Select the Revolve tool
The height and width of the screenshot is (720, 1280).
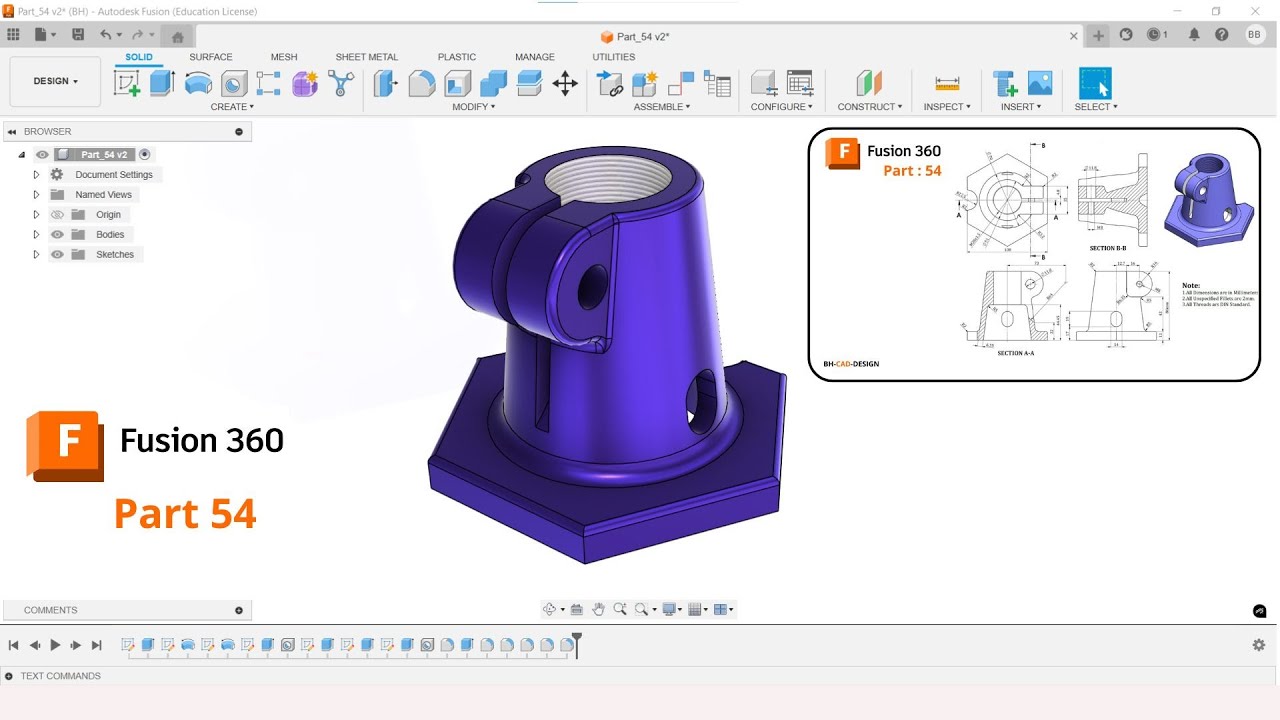198,84
